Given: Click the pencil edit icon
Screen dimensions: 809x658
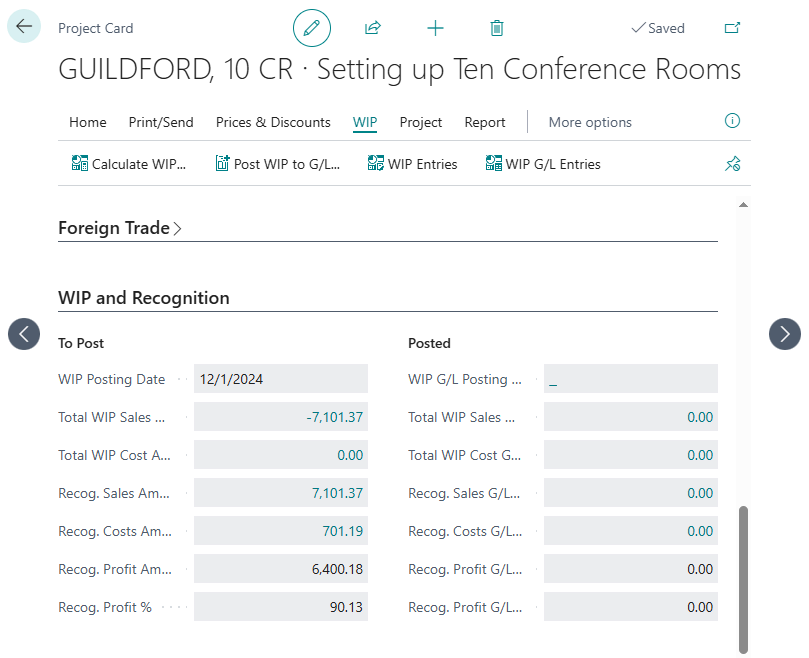Looking at the screenshot, I should coord(311,28).
